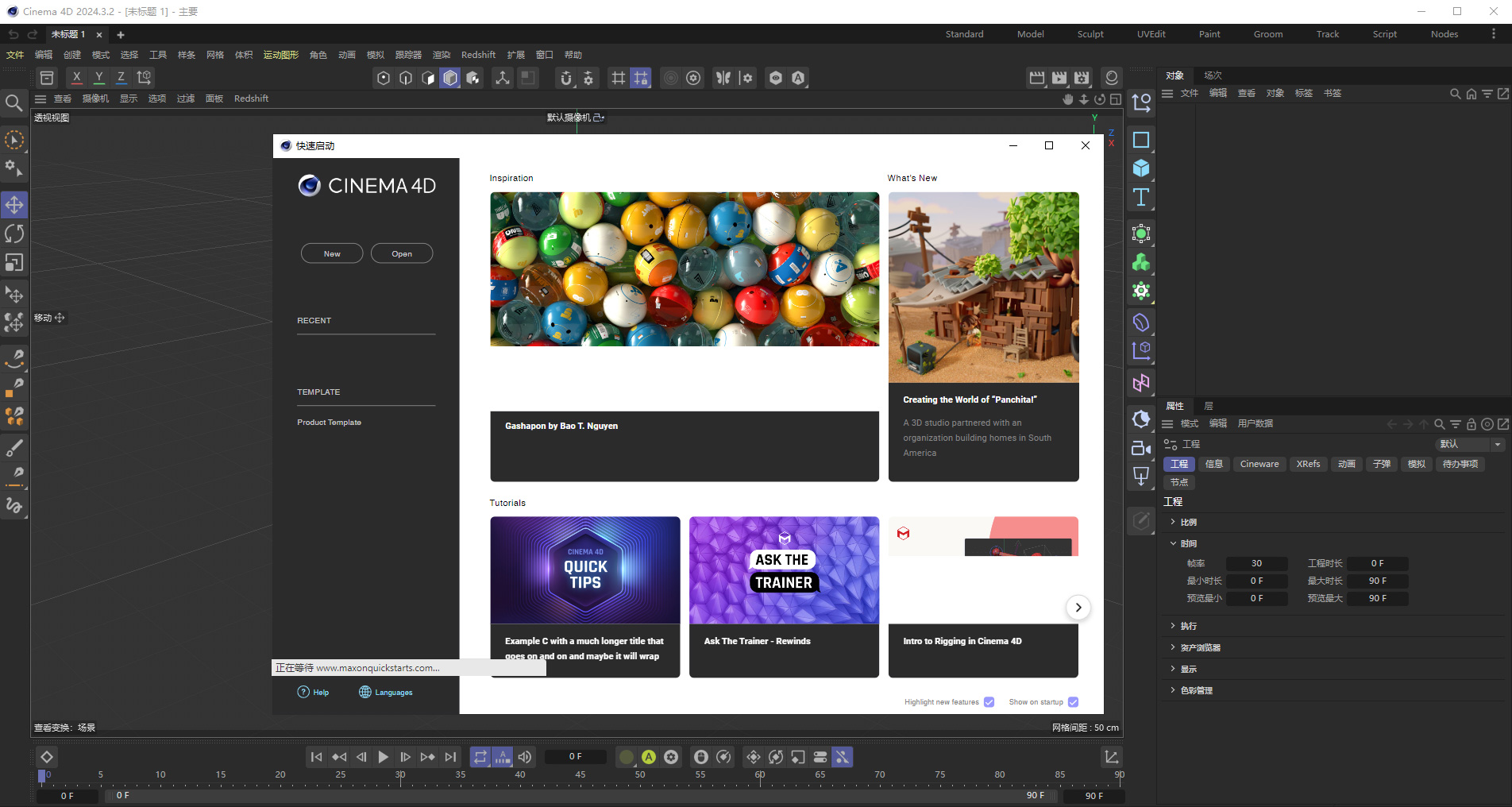This screenshot has width=1512, height=807.
Task: Click the 帧率 value field
Action: pyautogui.click(x=1256, y=563)
